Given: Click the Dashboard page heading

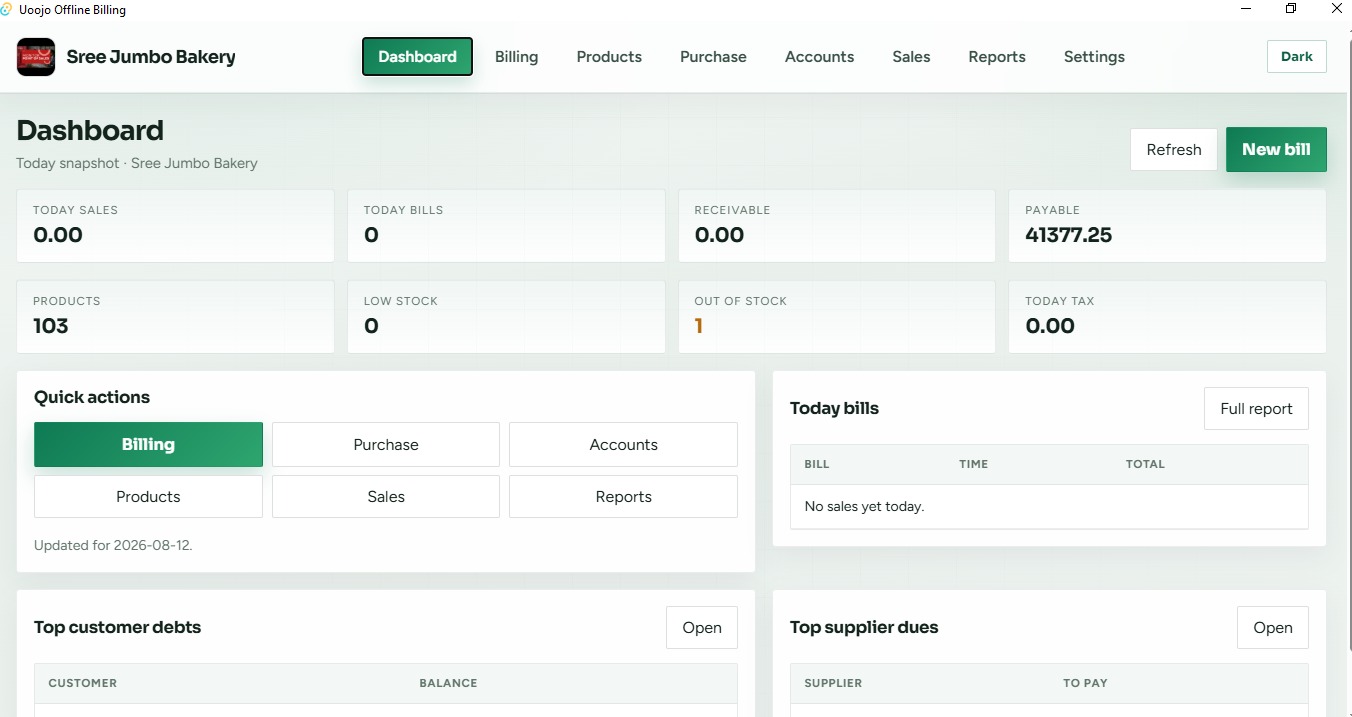Looking at the screenshot, I should click(x=90, y=131).
